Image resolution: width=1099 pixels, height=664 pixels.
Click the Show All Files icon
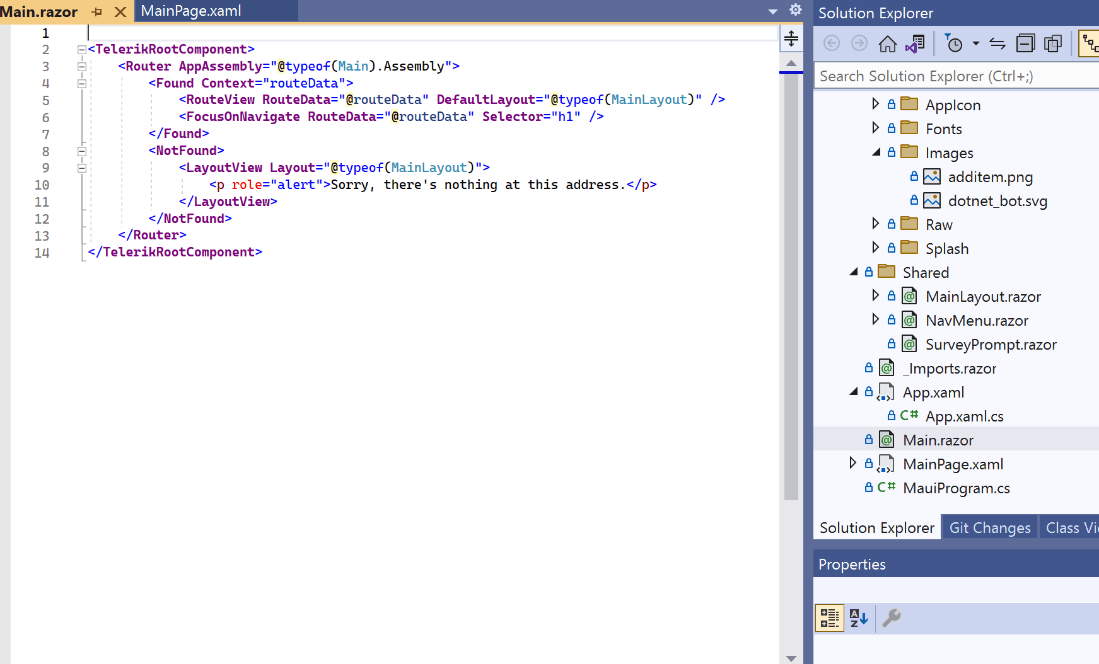(1053, 43)
